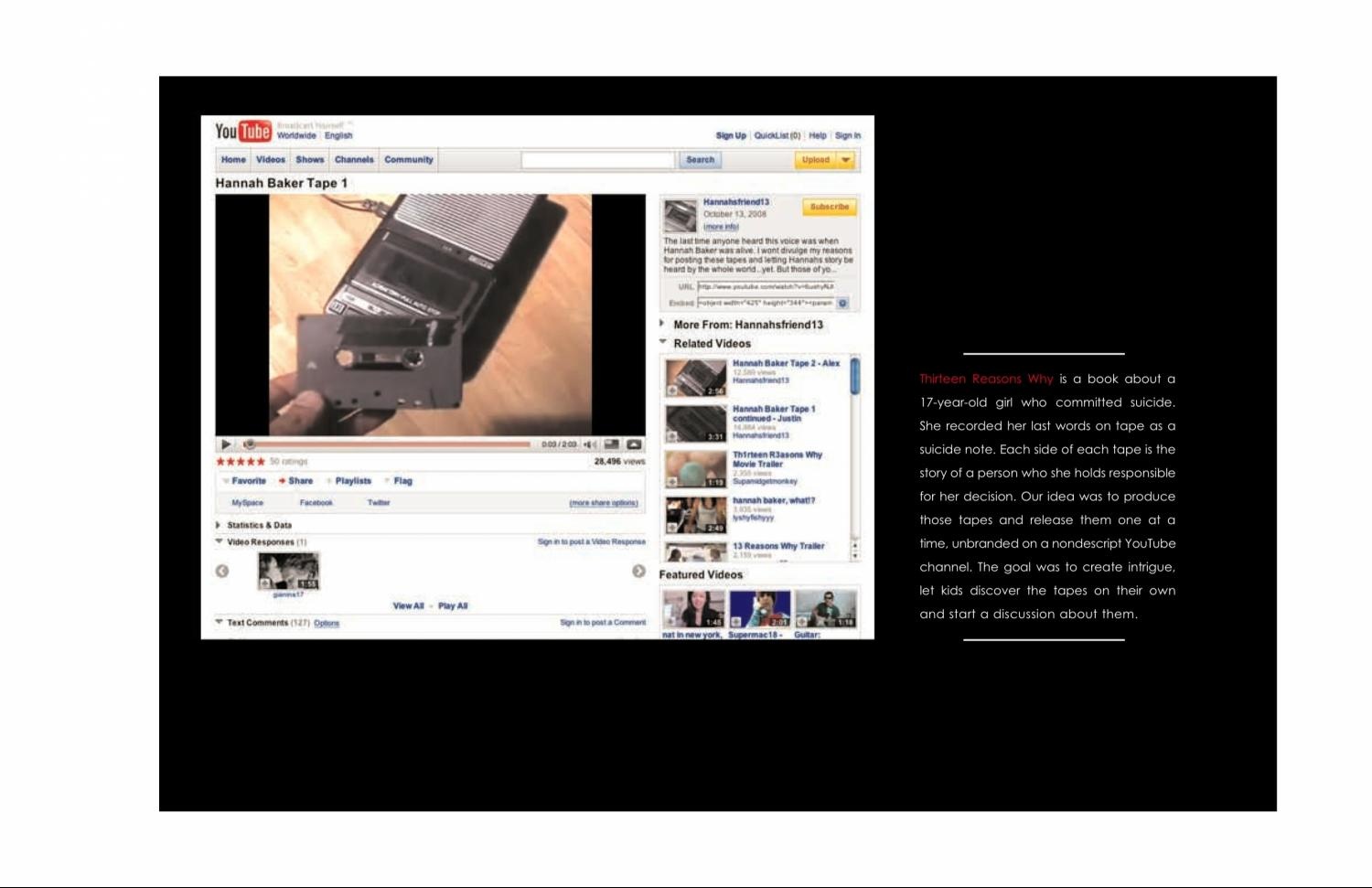This screenshot has width=1372, height=888.
Task: Mute the video with the speaker icon
Action: point(590,444)
